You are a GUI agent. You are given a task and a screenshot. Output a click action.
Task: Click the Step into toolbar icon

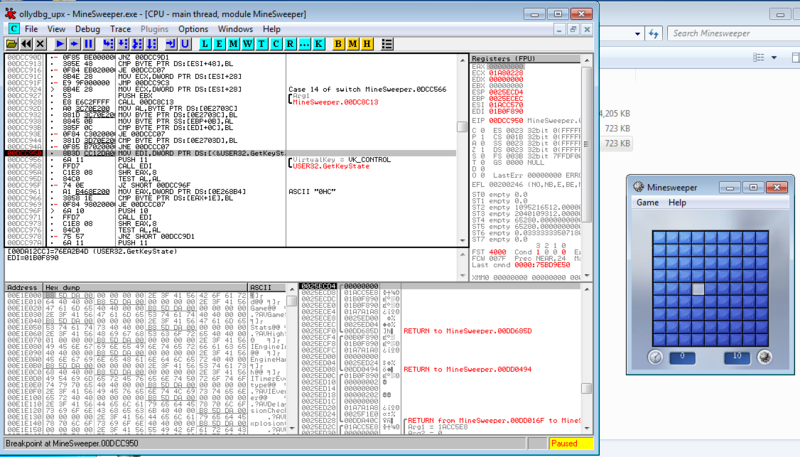pyautogui.click(x=108, y=44)
